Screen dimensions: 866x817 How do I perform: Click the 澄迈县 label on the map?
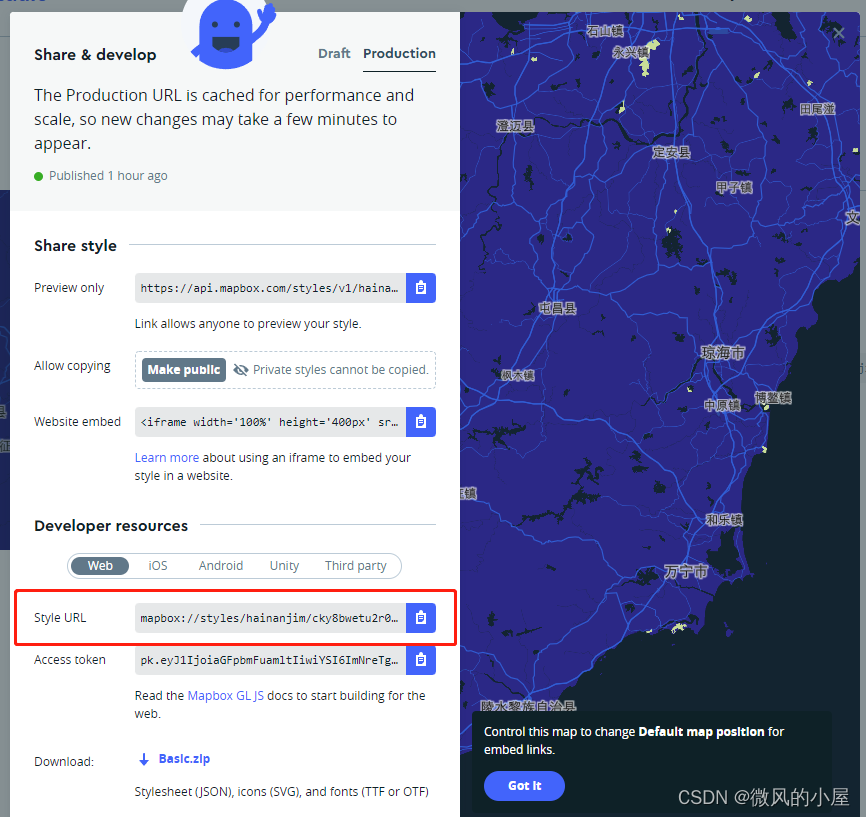(x=515, y=126)
